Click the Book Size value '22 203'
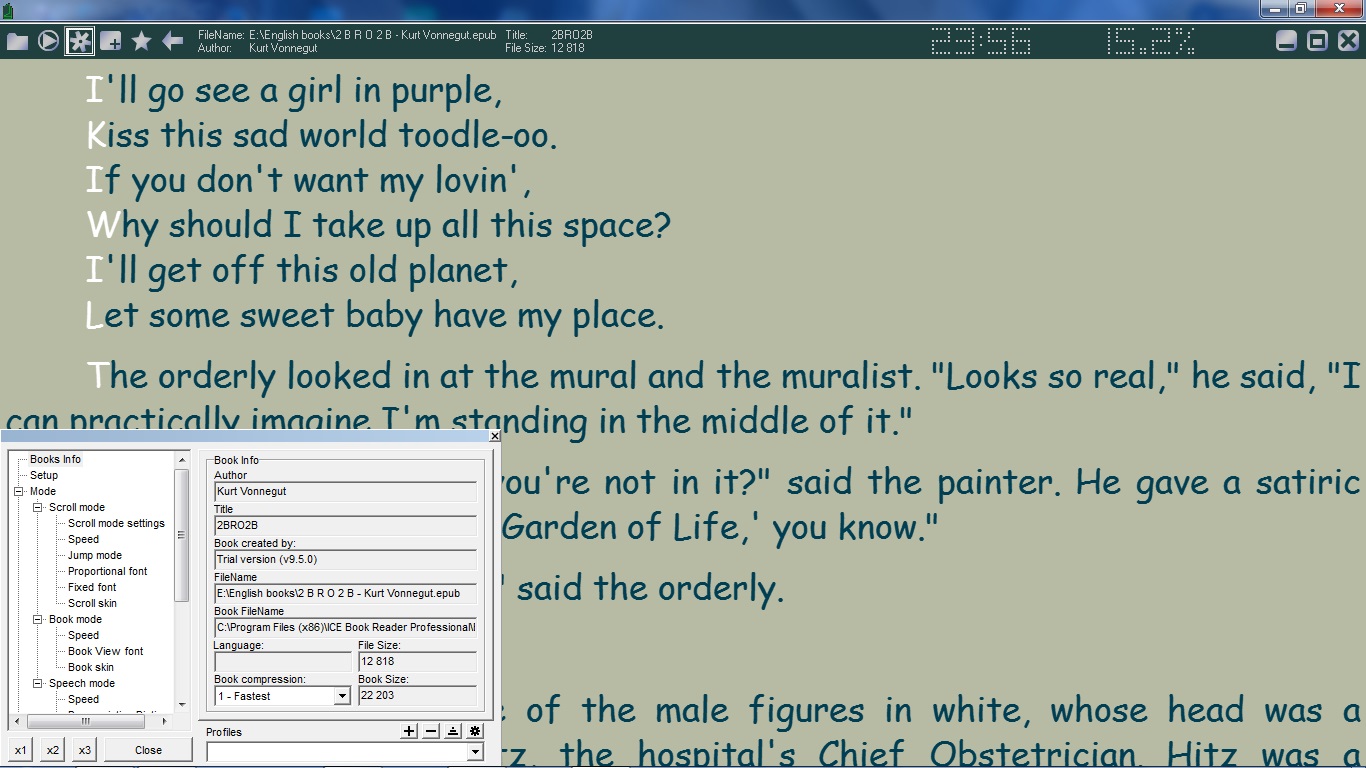Screen dimensions: 1366x768 click(x=418, y=696)
